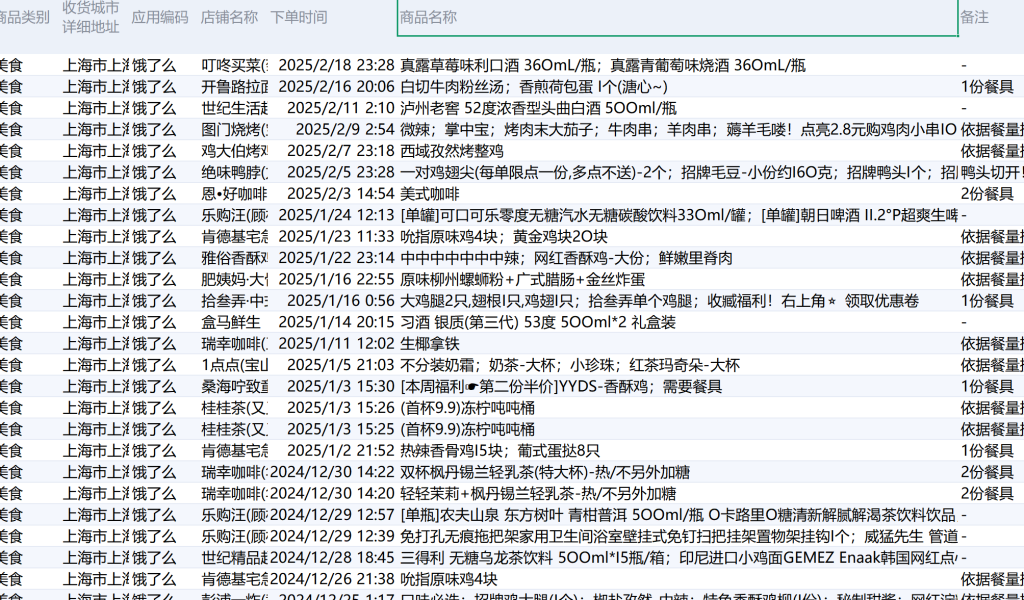This screenshot has height=600, width=1024.
Task: Select the date cell 2025/1/22 23:14
Action: (x=336, y=259)
